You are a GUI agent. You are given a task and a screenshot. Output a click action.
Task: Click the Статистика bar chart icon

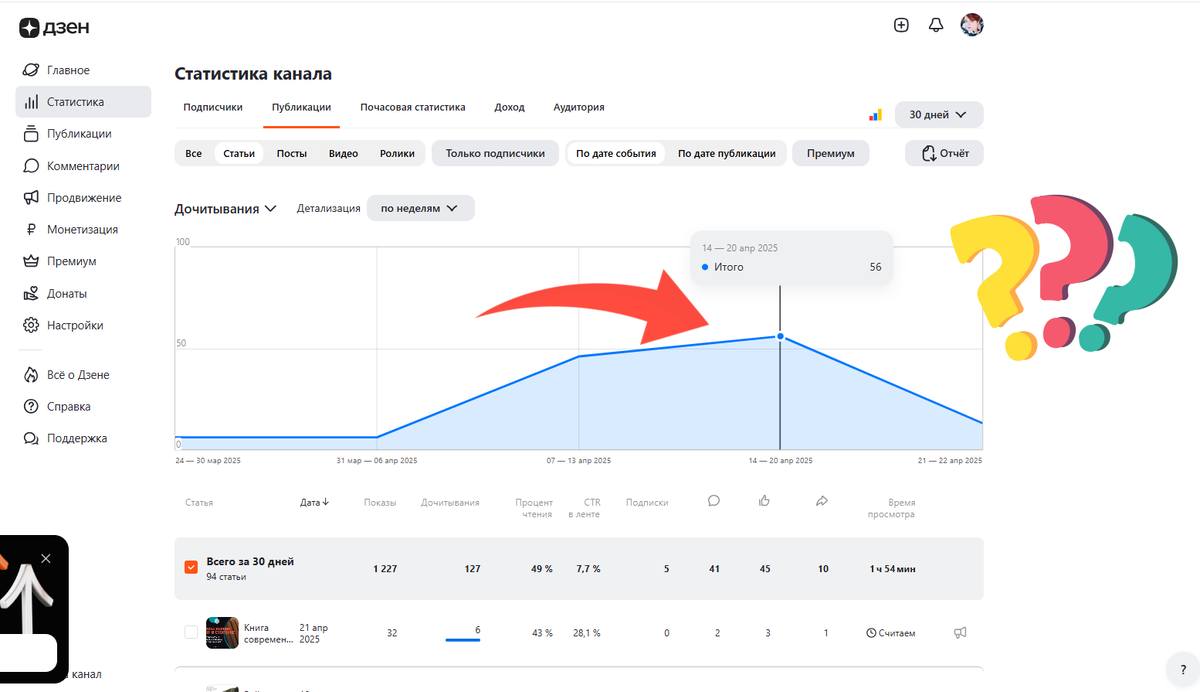coord(31,102)
